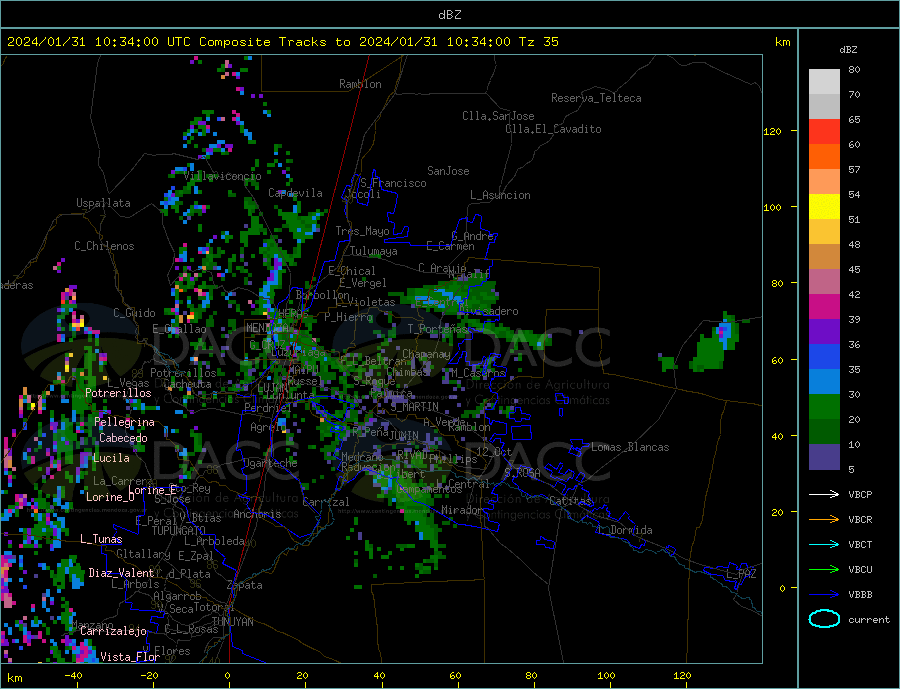Click the L_Tunas station label
Screen dimensions: 900x689
coord(101,539)
